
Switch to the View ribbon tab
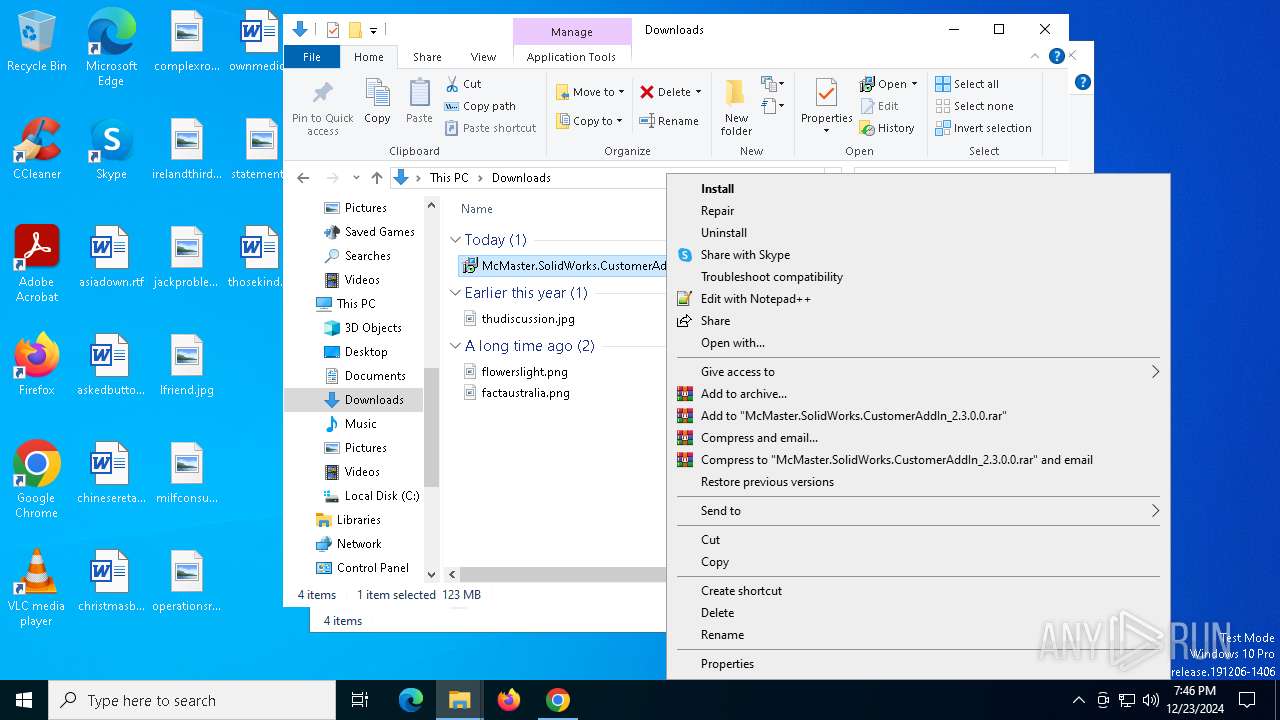pyautogui.click(x=483, y=57)
